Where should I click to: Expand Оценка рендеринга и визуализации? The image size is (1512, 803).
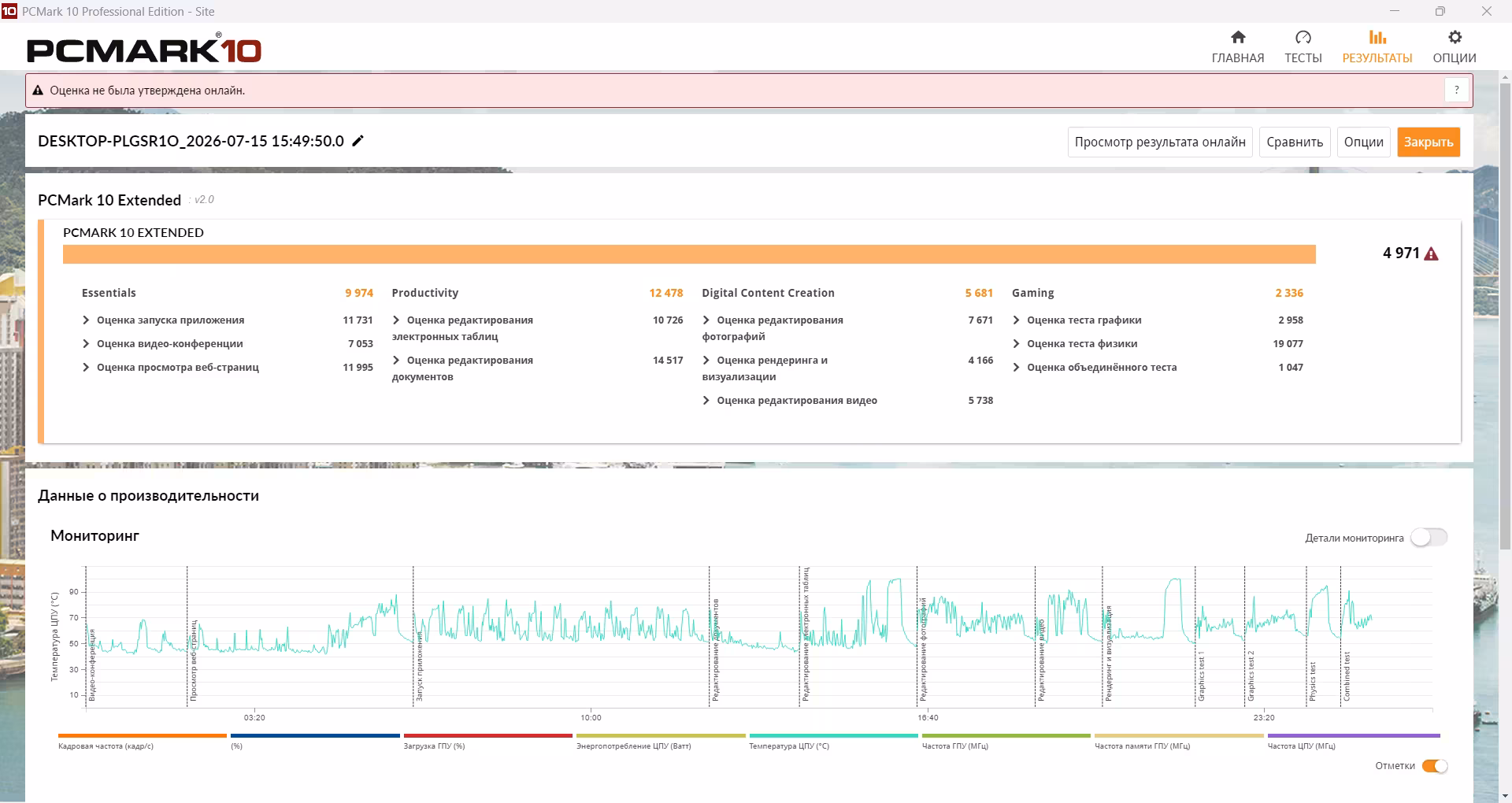tap(706, 360)
